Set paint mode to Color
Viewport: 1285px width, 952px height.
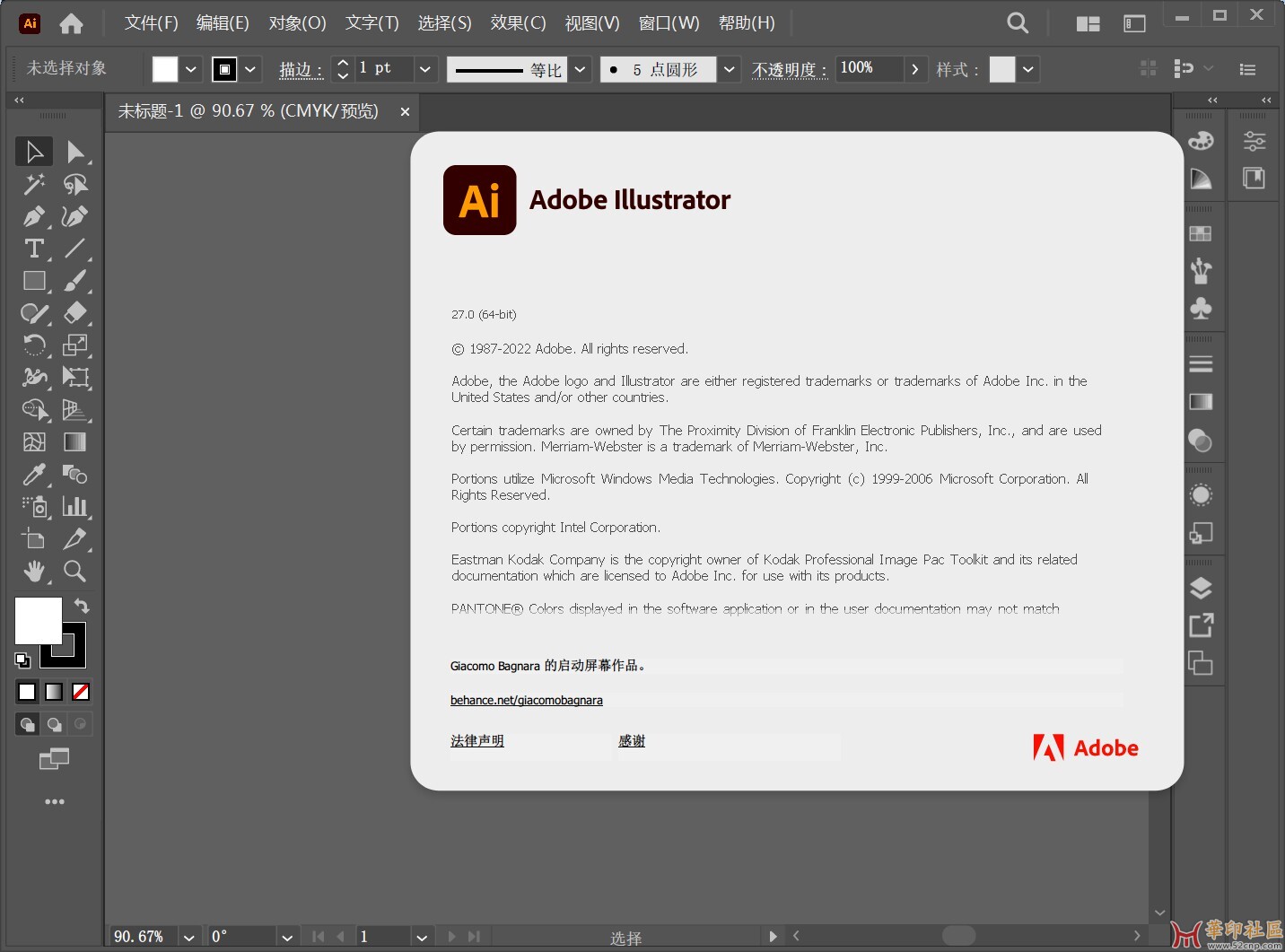pyautogui.click(x=27, y=692)
